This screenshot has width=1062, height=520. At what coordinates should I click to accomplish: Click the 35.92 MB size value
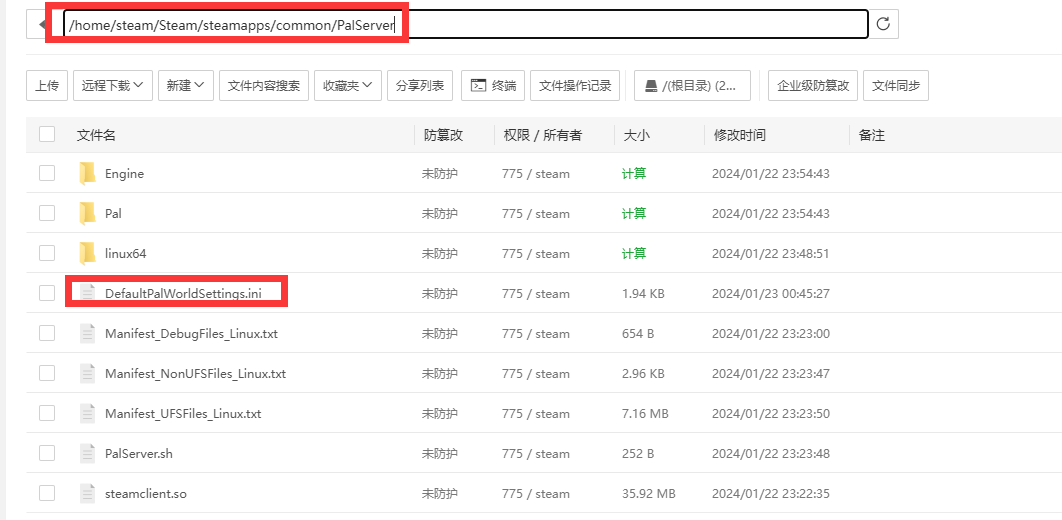tap(649, 494)
